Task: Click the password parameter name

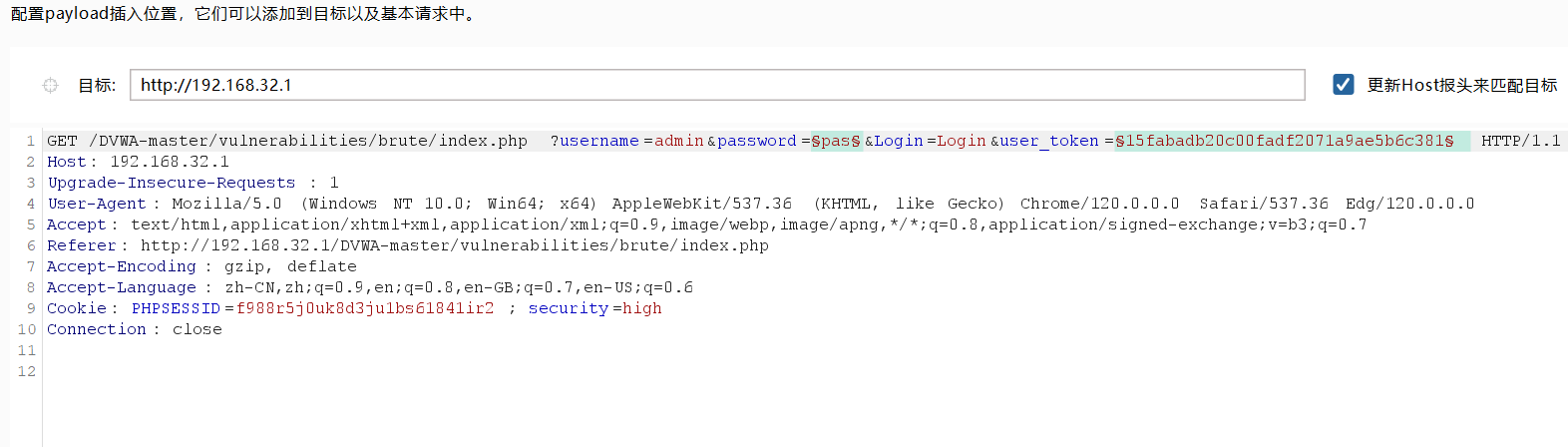Action: pos(756,141)
